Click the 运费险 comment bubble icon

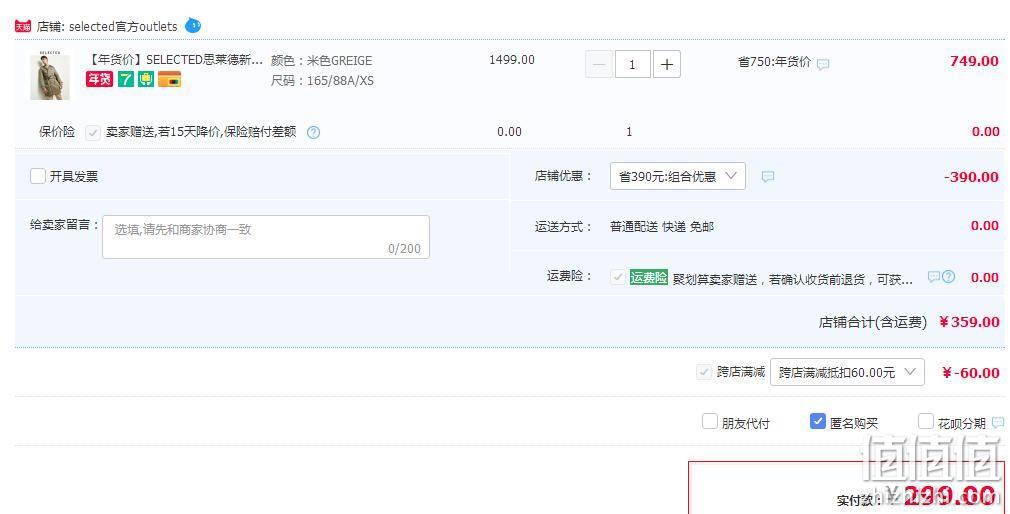[933, 277]
